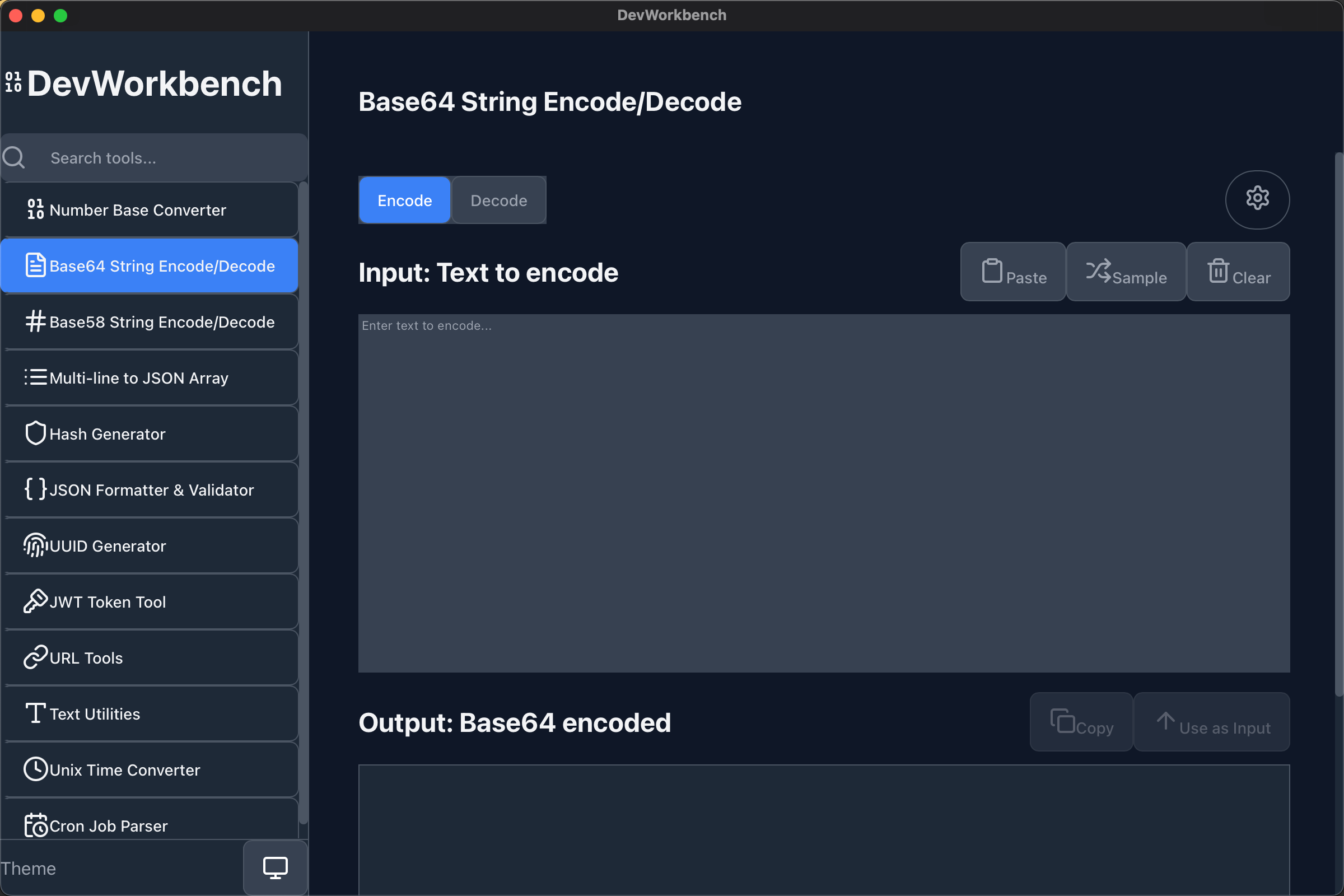Image resolution: width=1344 pixels, height=896 pixels.
Task: Open URL Tools entry
Action: [150, 657]
